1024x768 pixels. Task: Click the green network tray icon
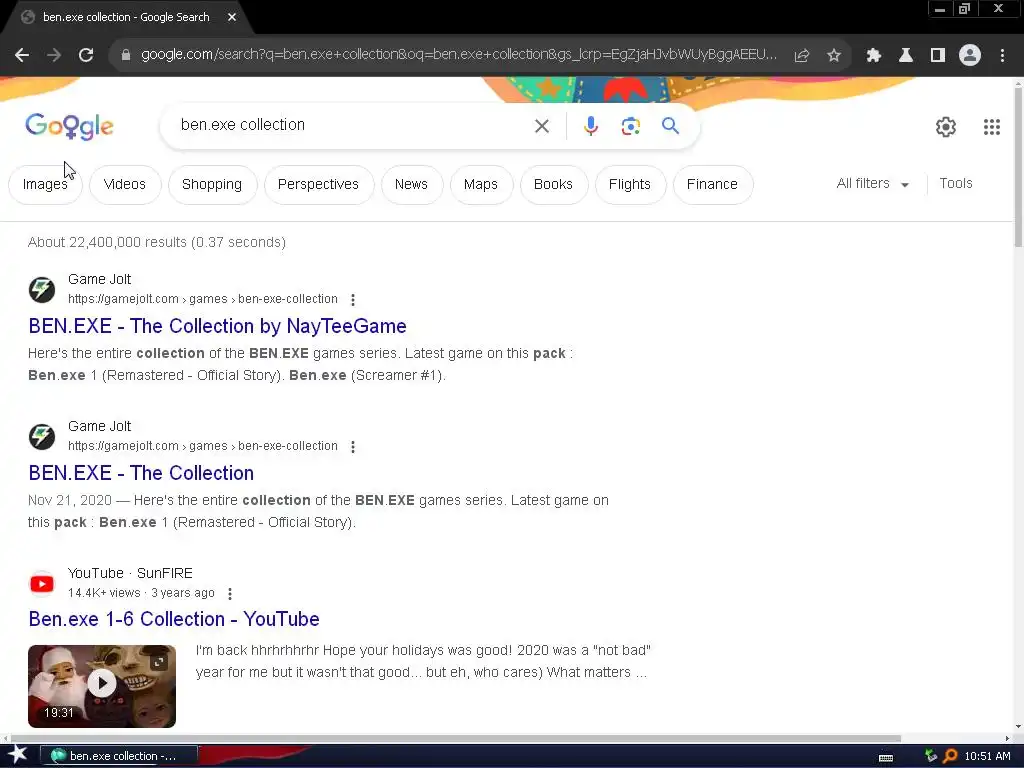click(x=931, y=756)
